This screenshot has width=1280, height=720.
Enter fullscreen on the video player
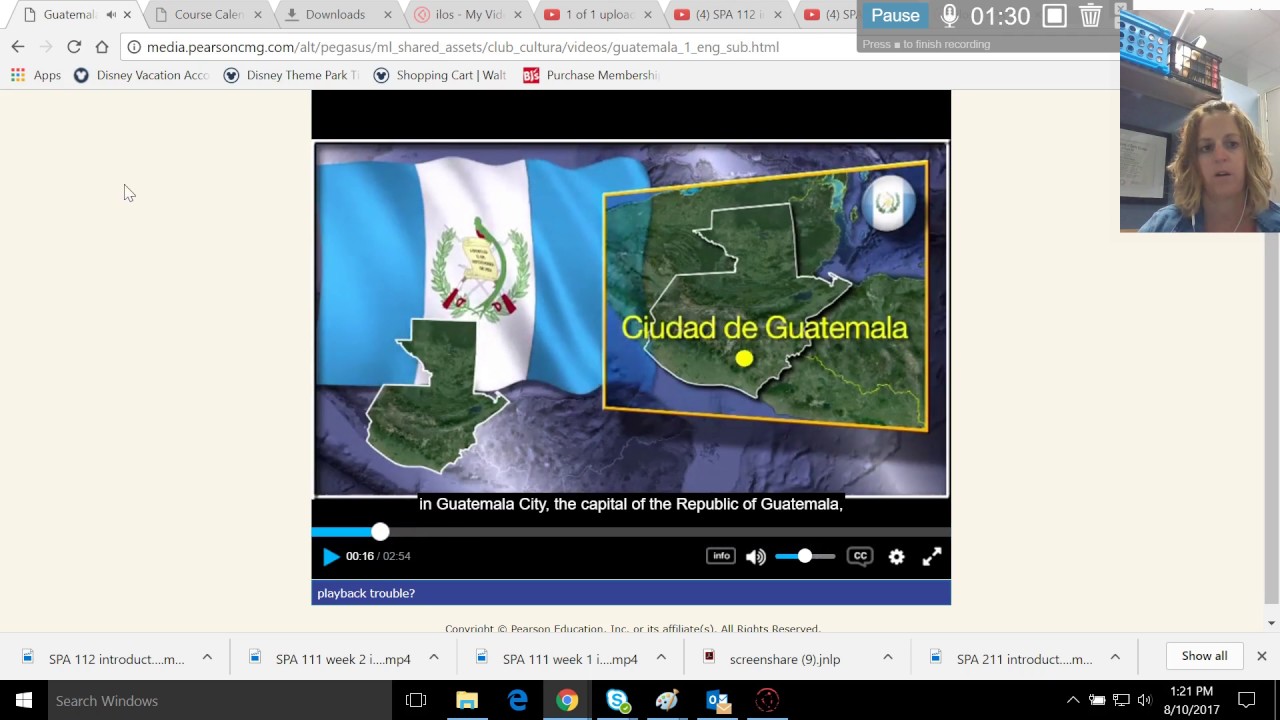pos(932,557)
